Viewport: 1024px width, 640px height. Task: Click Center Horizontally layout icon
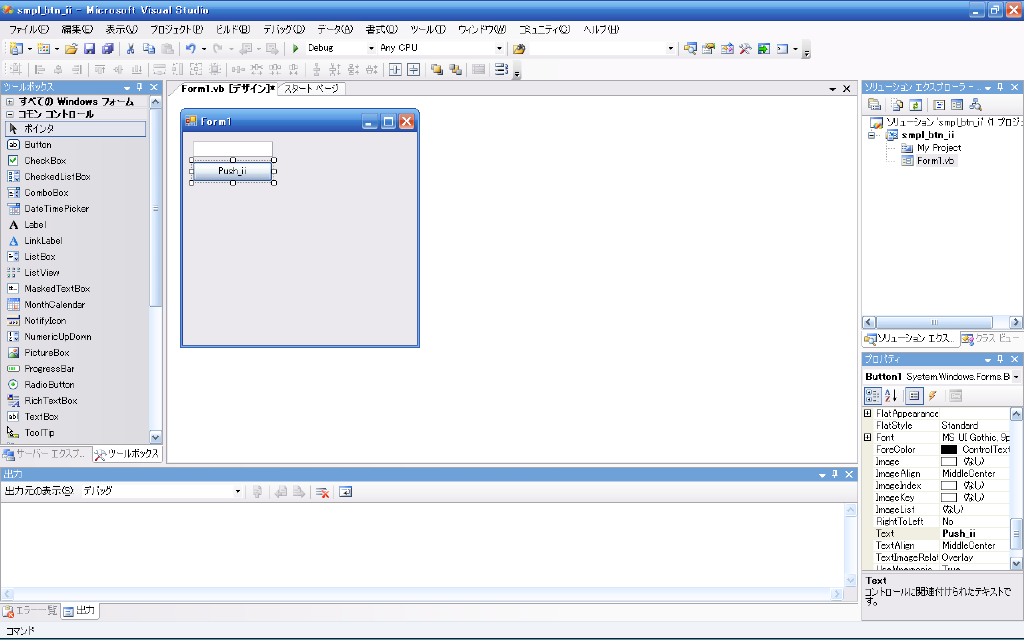pyautogui.click(x=395, y=69)
